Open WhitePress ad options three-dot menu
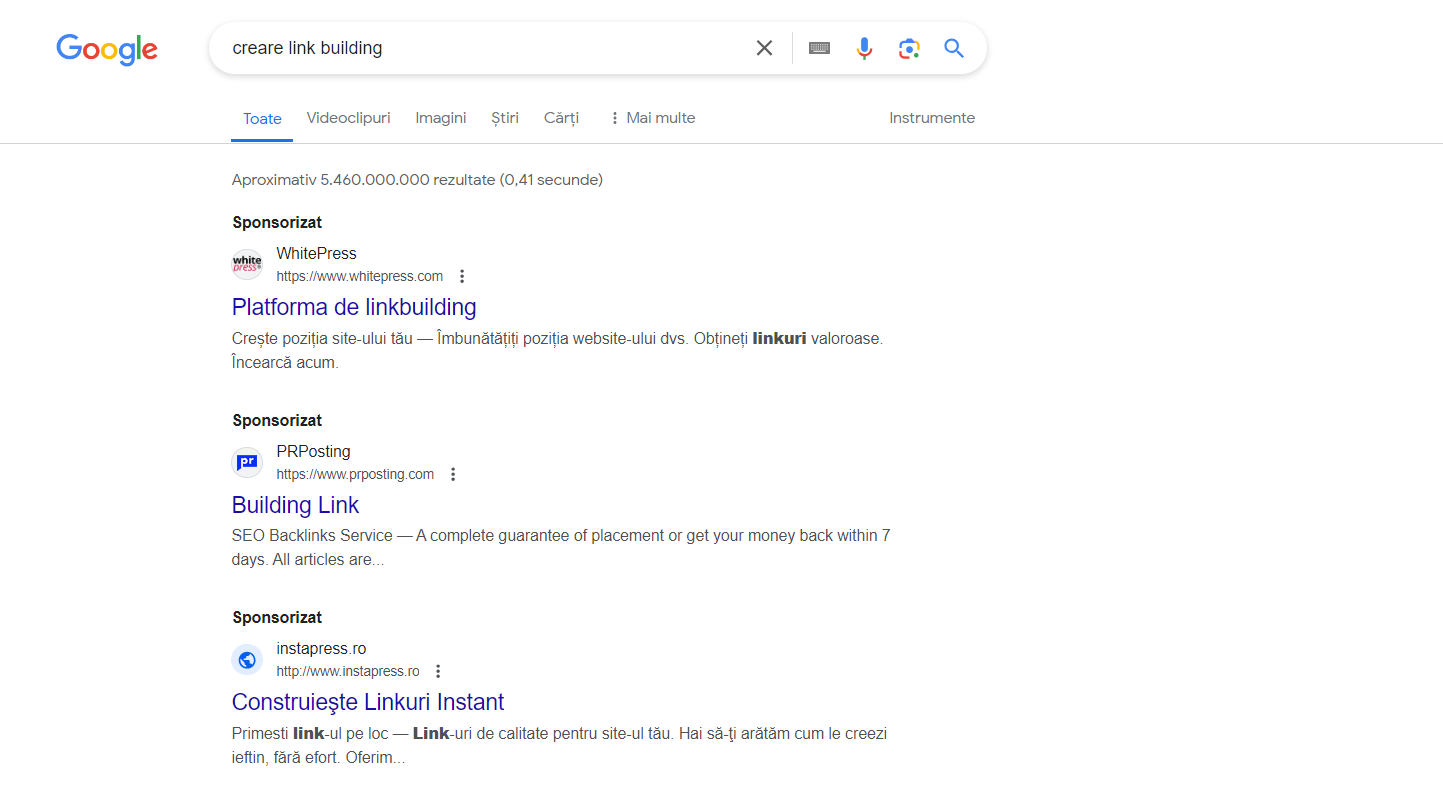The height and width of the screenshot is (795, 1443). click(x=462, y=277)
